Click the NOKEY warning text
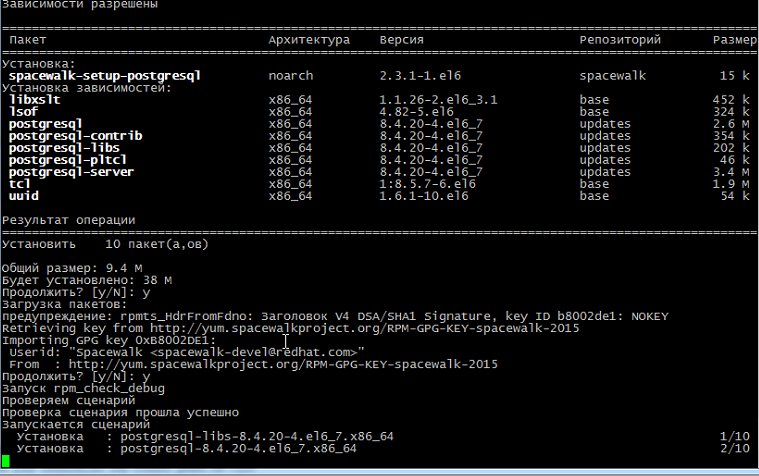Image resolution: width=759 pixels, height=476 pixels. (650, 317)
